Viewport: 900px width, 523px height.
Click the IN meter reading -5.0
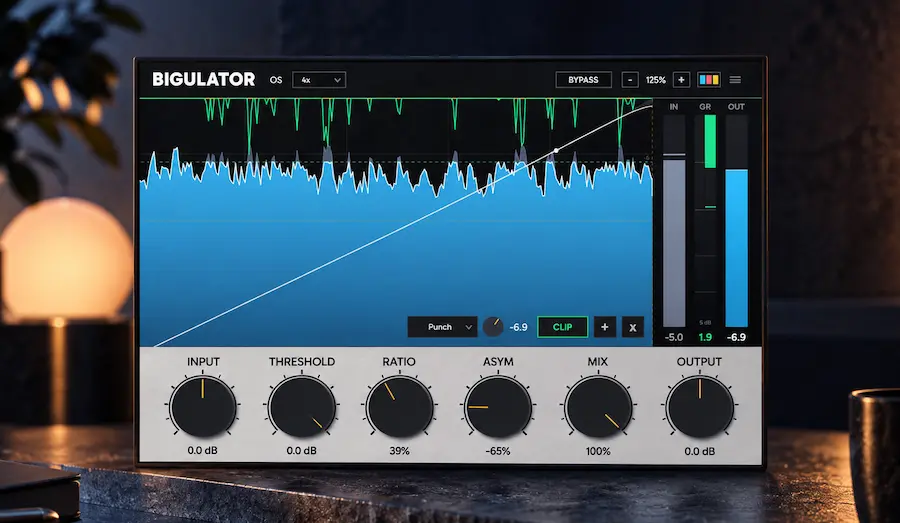pos(674,337)
